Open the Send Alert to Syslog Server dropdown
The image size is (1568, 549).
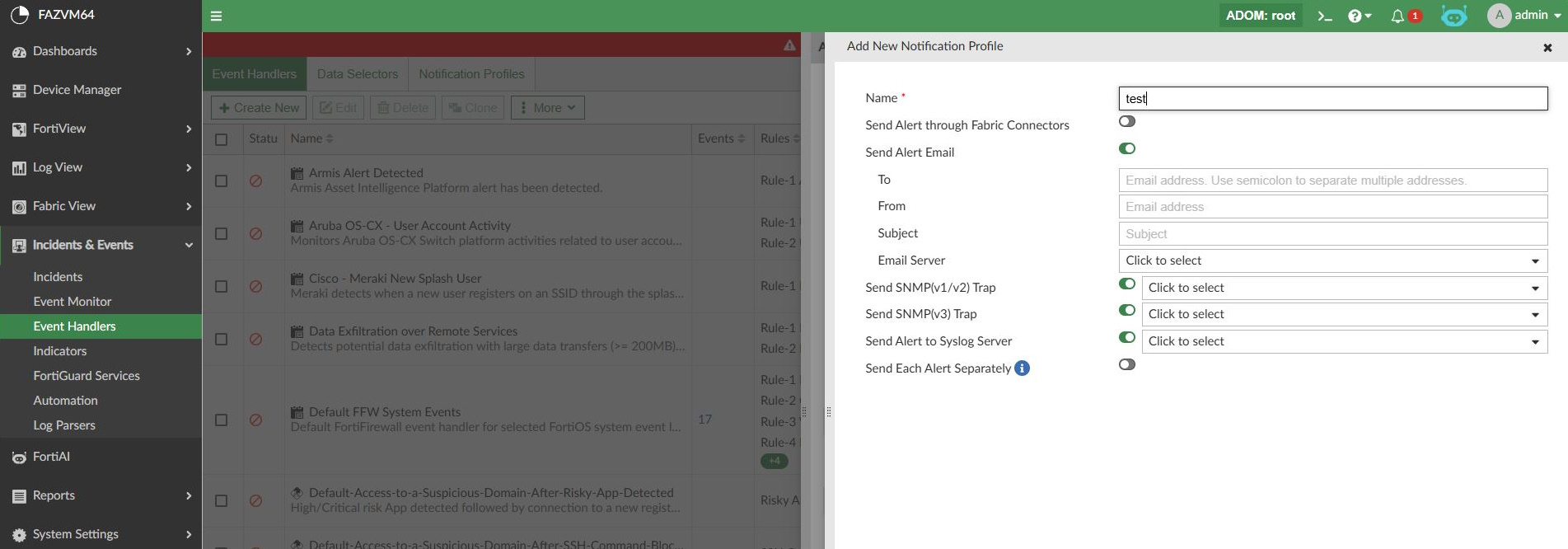pyautogui.click(x=1344, y=342)
